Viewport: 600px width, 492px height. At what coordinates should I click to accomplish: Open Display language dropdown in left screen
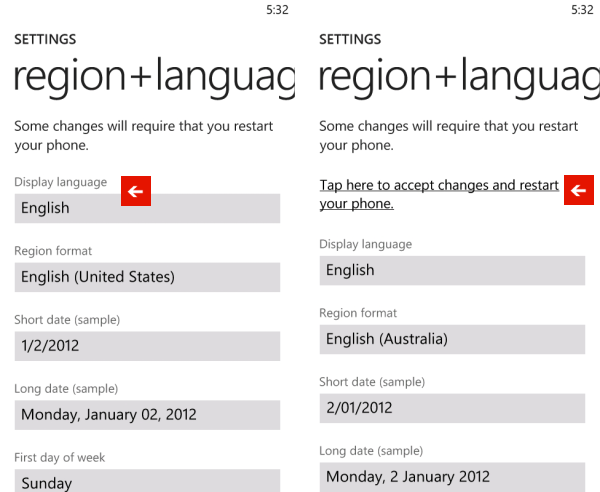pos(147,209)
